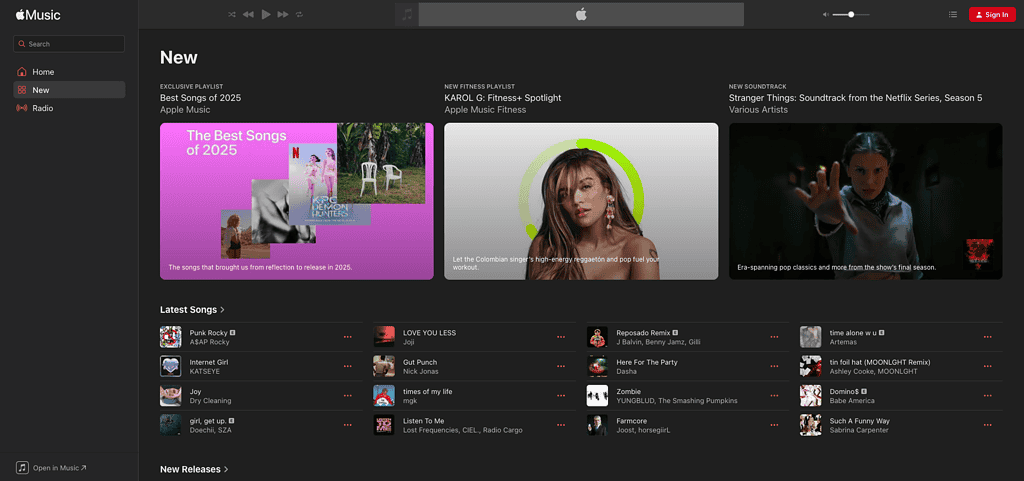The image size is (1024, 481).
Task: Mute audio via speaker icon
Action: pyautogui.click(x=825, y=14)
